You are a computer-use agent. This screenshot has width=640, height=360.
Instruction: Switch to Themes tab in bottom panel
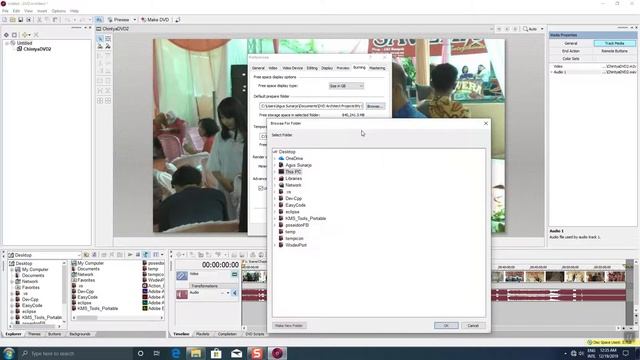[x=34, y=334]
